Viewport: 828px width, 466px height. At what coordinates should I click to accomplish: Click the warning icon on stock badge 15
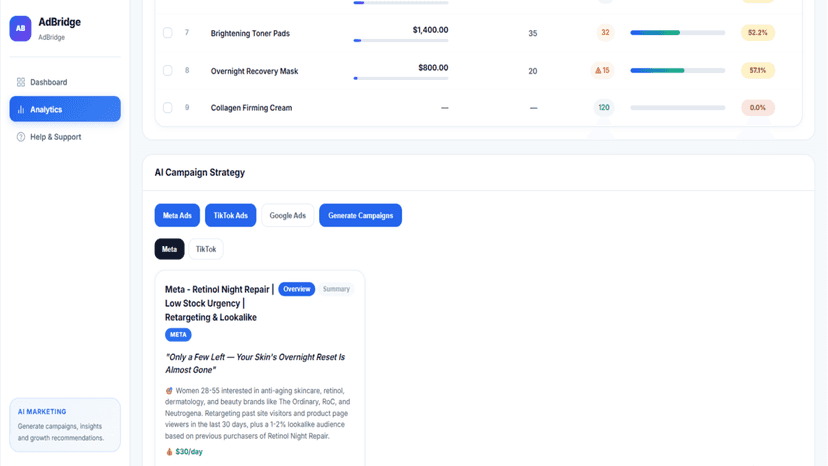point(598,70)
